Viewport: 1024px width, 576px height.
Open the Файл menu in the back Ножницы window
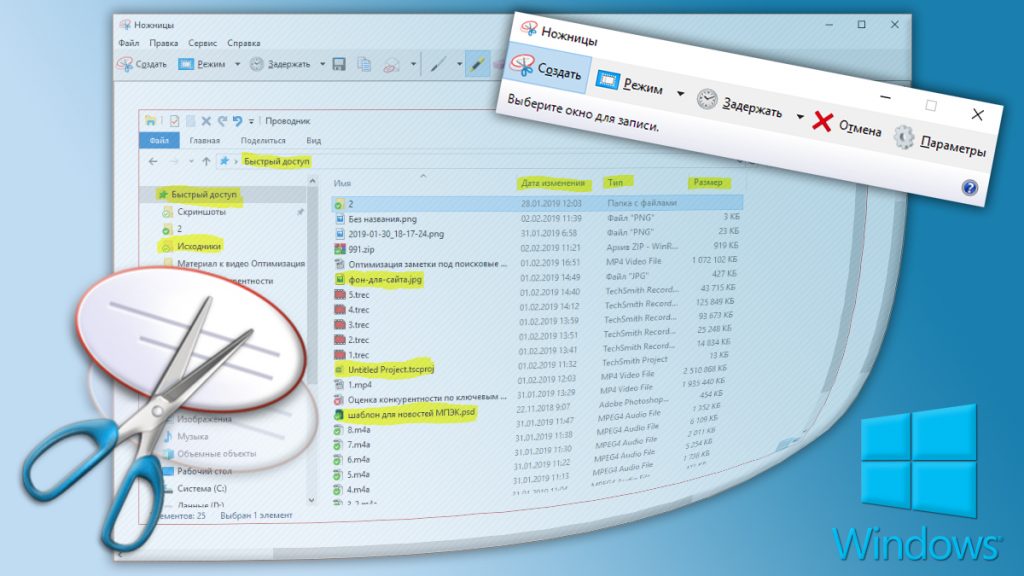129,43
